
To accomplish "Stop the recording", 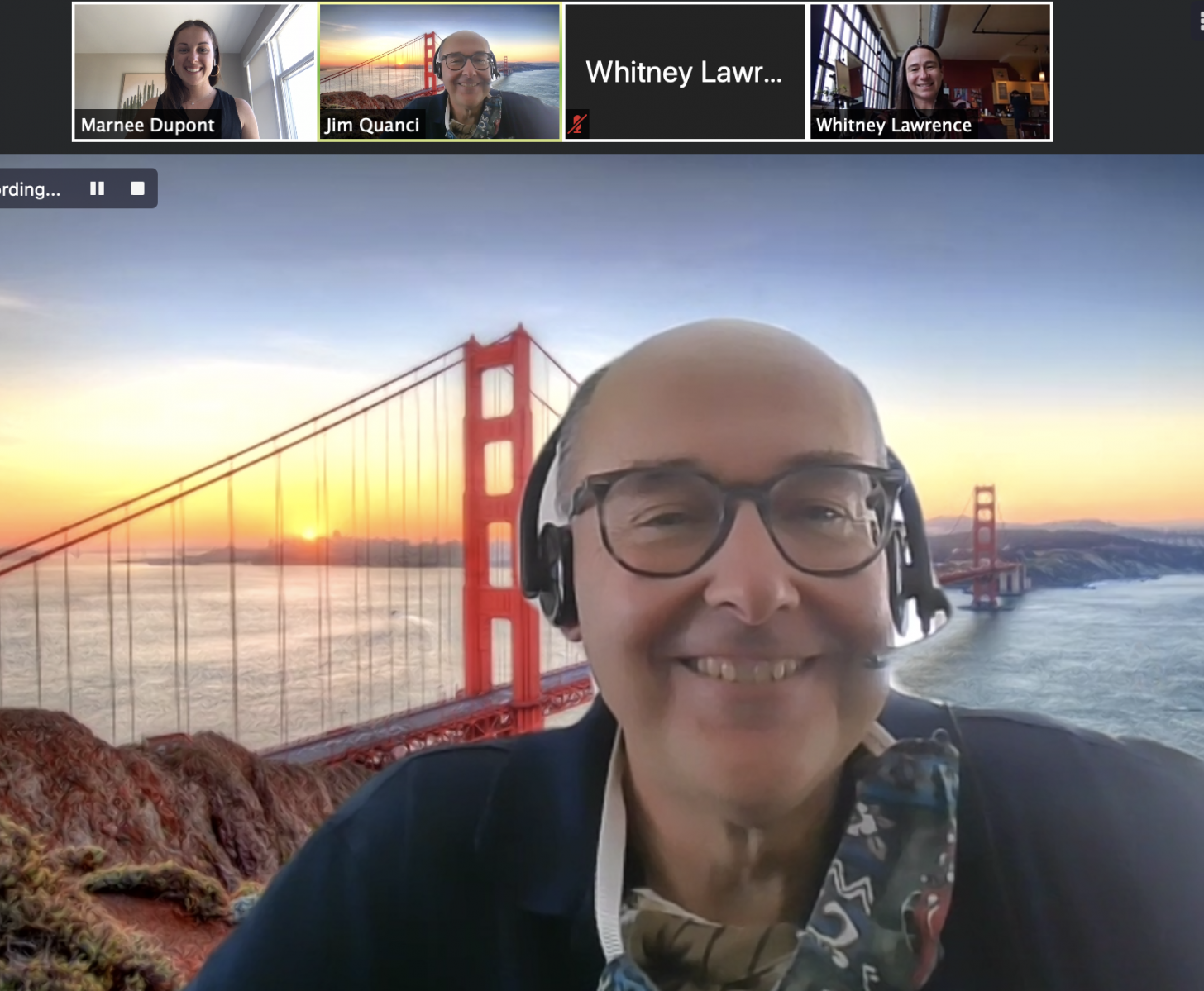I will 137,188.
